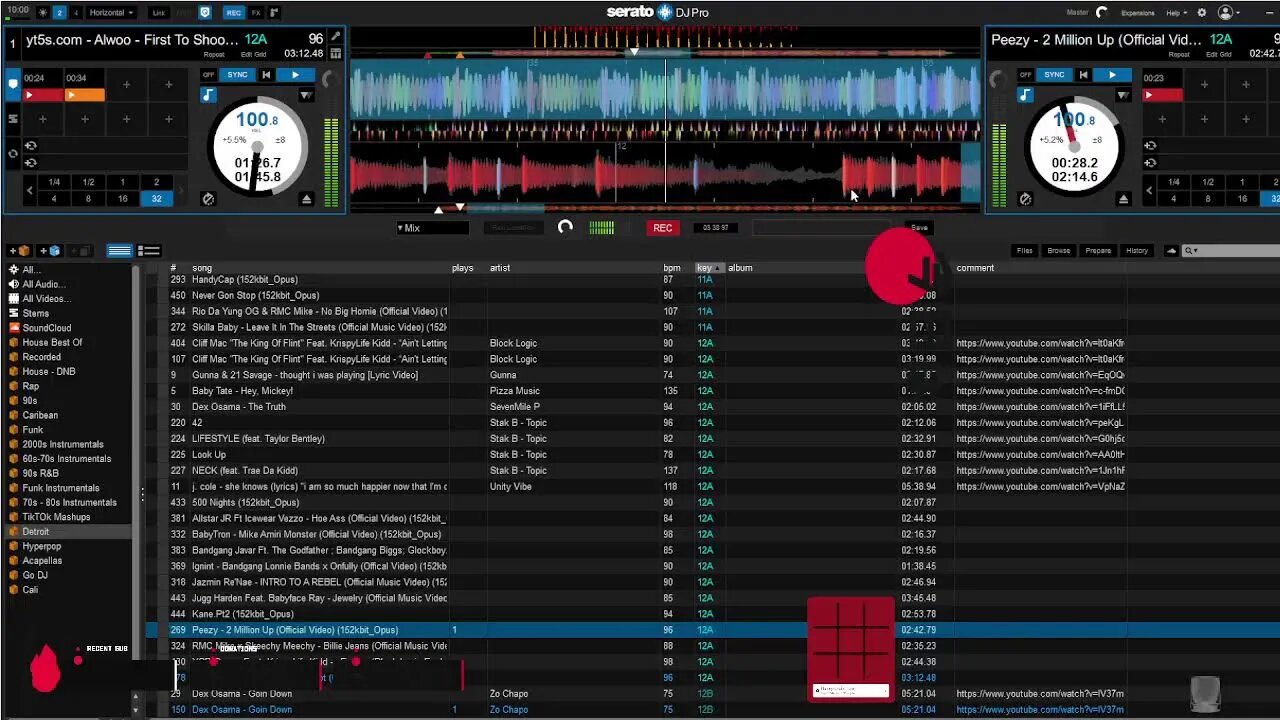This screenshot has width=1280, height=720.
Task: Turn sync OFF on right deck
Action: (x=1025, y=75)
